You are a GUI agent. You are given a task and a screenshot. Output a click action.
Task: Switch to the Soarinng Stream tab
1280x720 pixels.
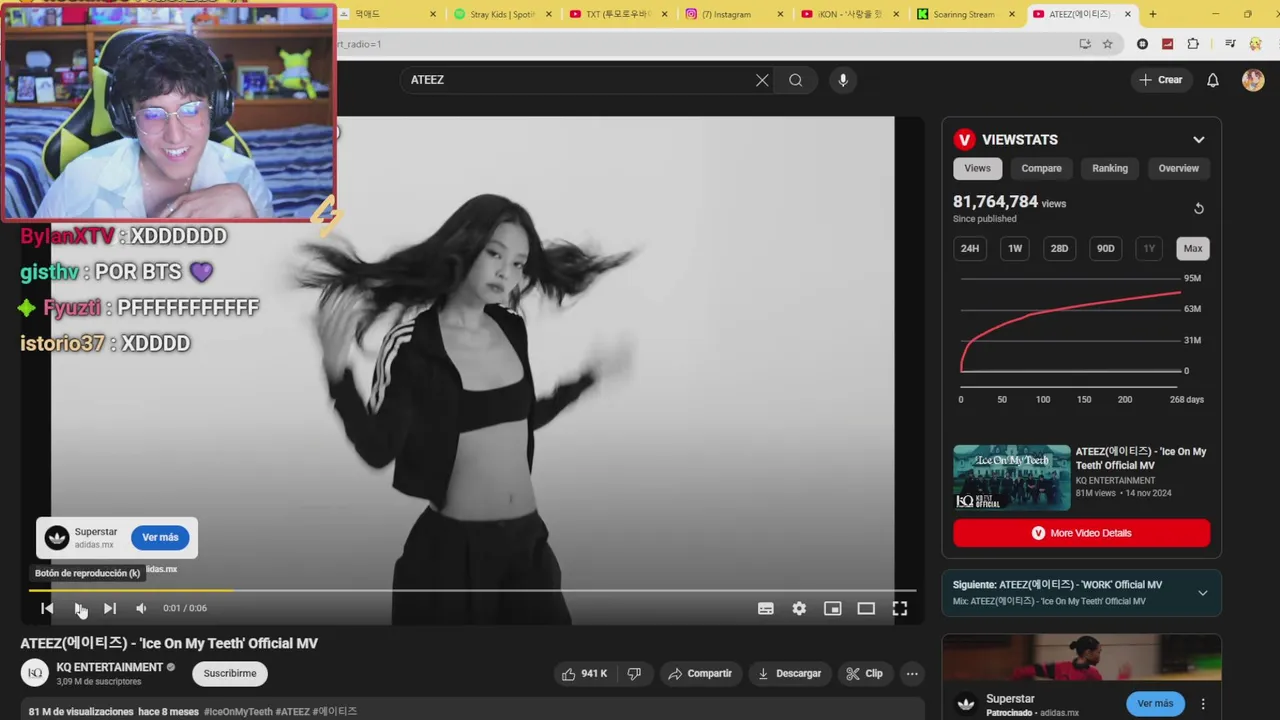pos(966,14)
